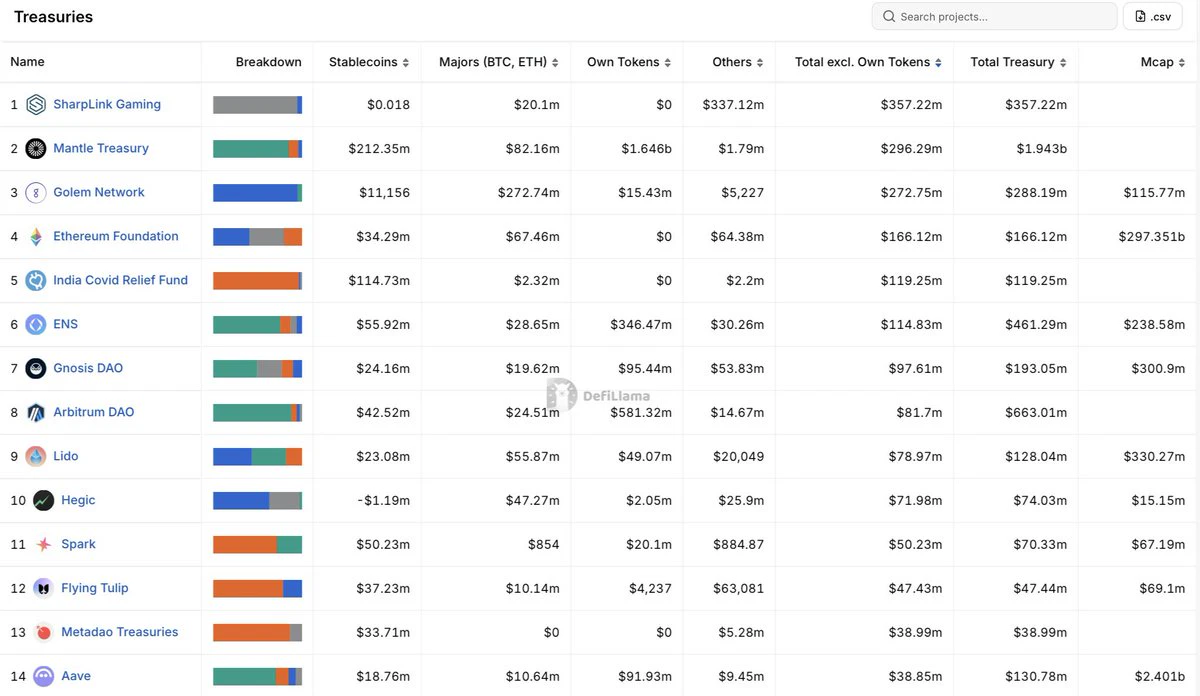Screen dimensions: 1200x696
Task: Click the Ethereum Foundation logo icon
Action: 36,236
